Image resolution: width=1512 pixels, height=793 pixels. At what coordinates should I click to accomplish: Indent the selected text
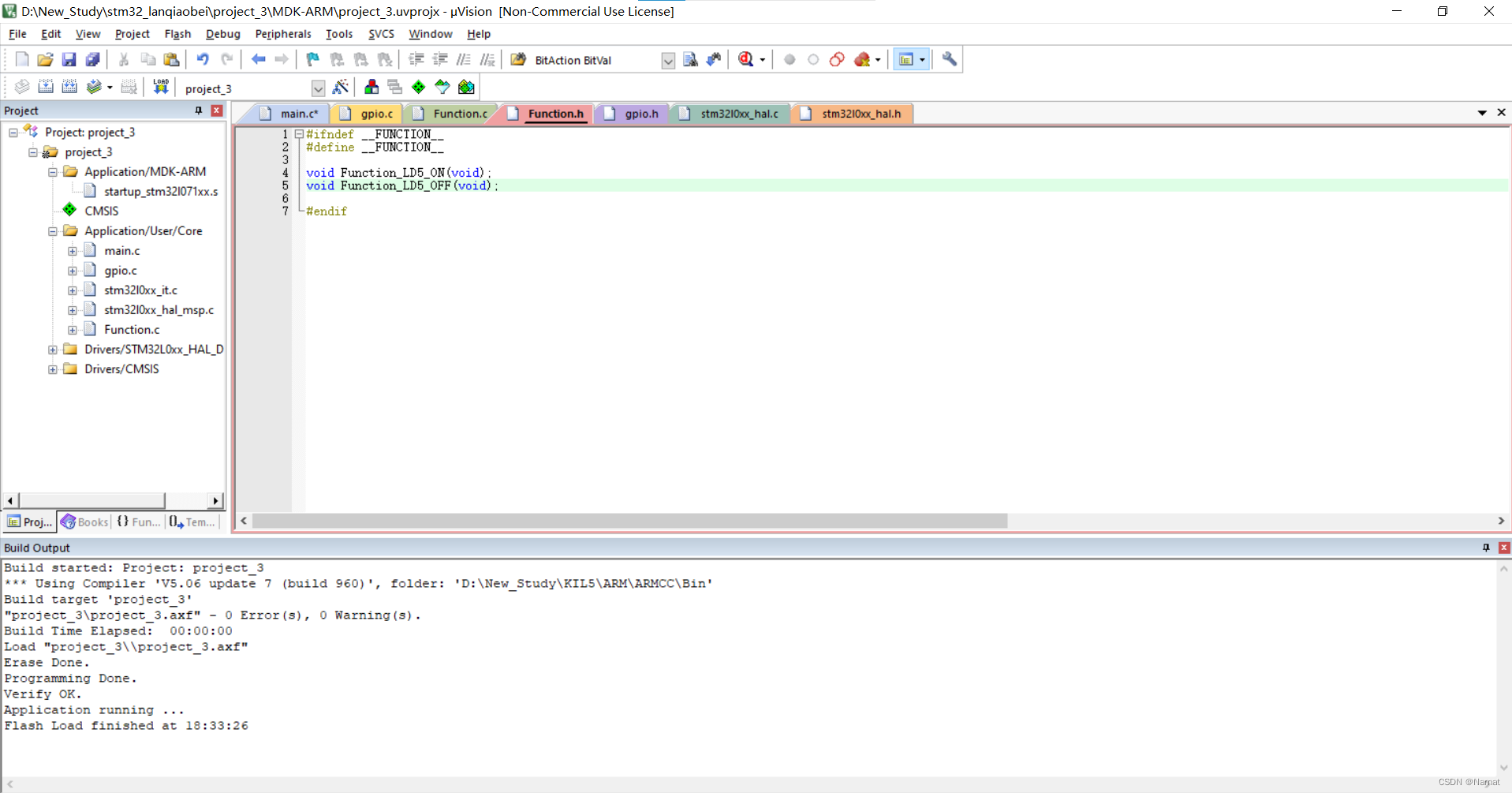point(416,59)
